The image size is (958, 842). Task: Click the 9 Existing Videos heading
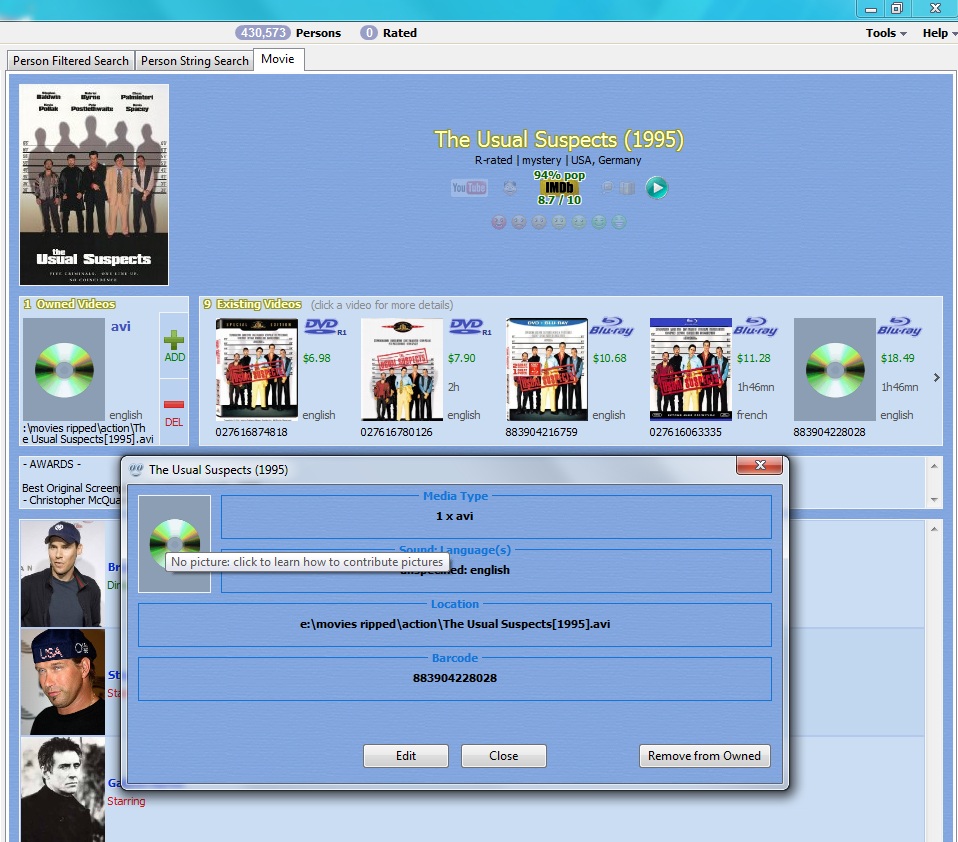[252, 304]
